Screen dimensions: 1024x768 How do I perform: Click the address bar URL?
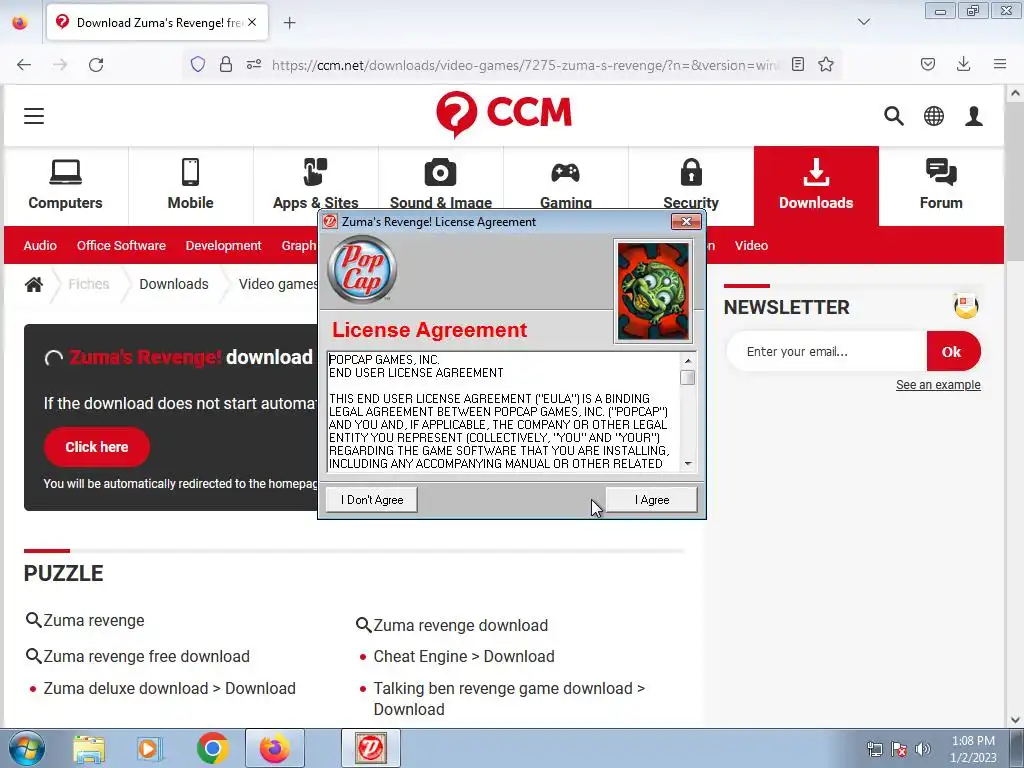[525, 65]
